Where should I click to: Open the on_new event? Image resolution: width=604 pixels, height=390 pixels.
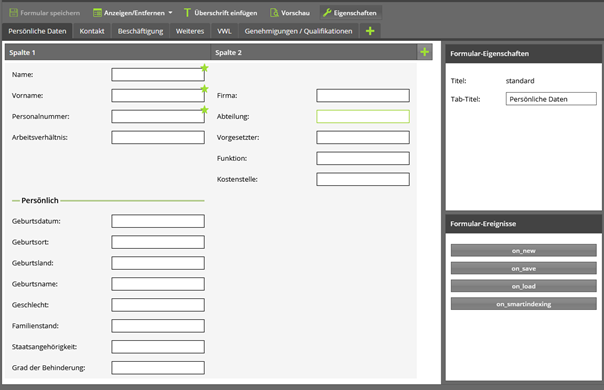click(x=523, y=250)
